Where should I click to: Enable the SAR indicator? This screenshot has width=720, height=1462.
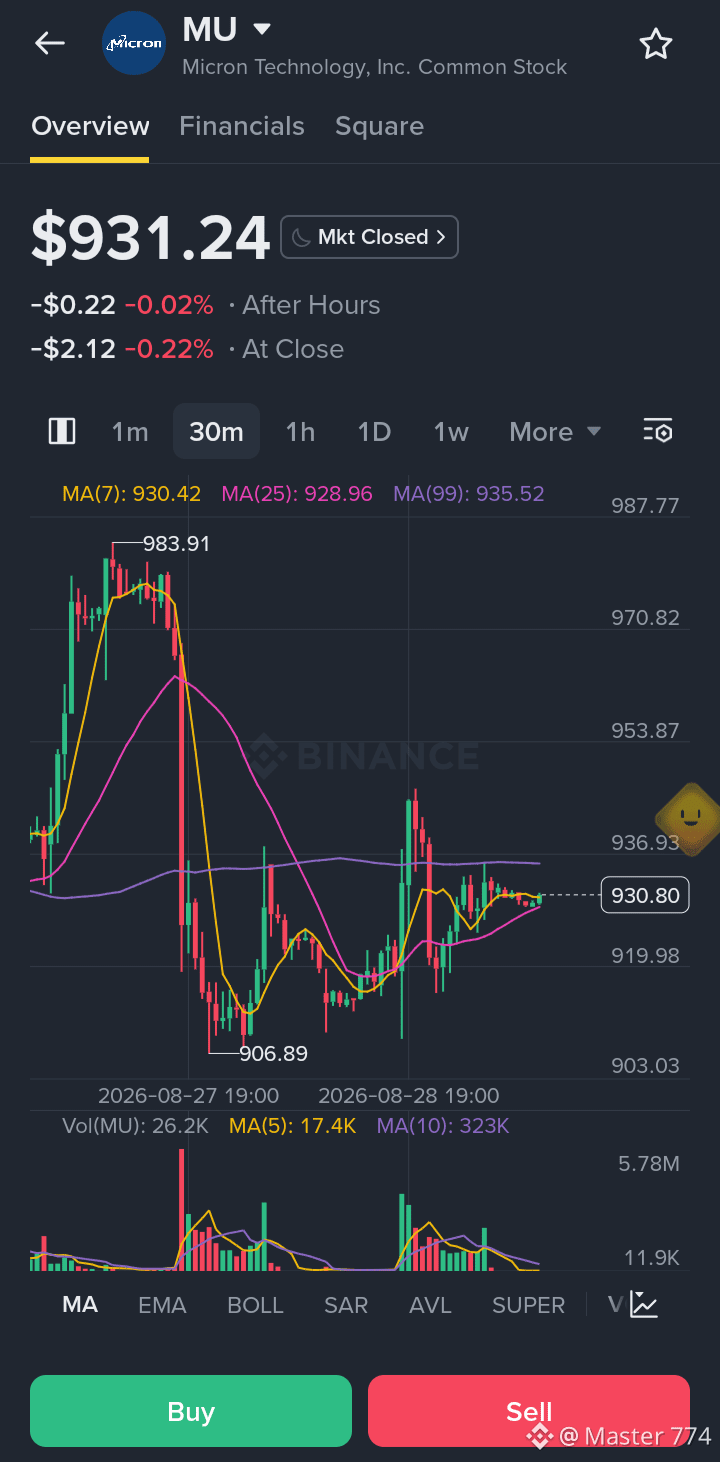pos(346,1304)
